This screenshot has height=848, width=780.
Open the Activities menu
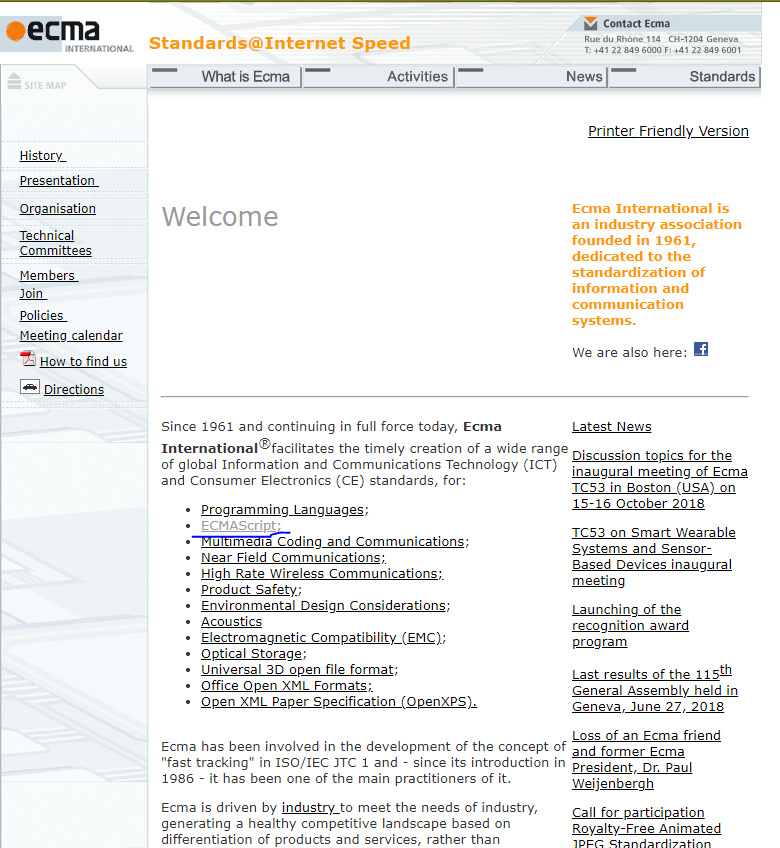pos(379,77)
